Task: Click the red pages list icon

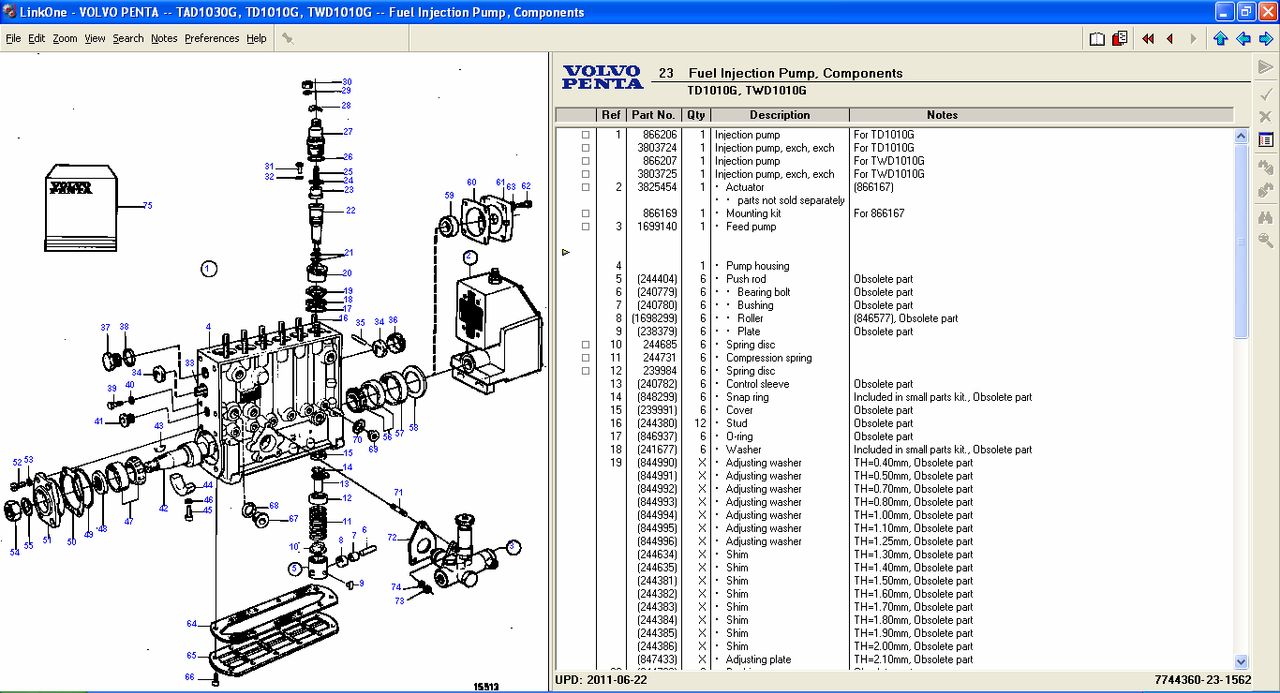Action: coord(1120,39)
